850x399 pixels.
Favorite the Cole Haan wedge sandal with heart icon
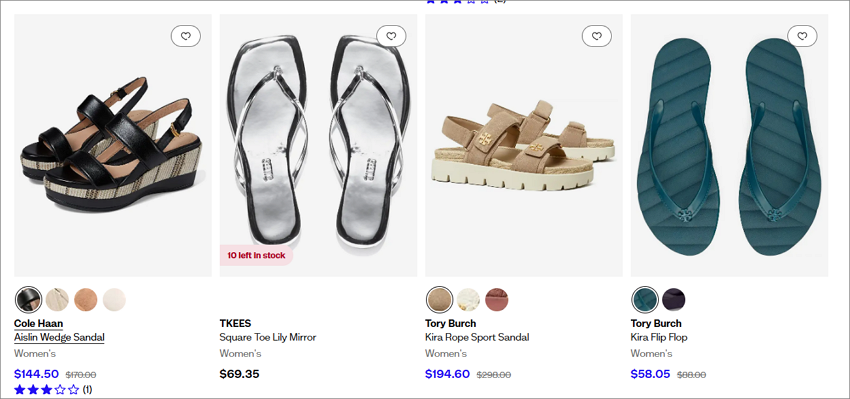coord(186,36)
